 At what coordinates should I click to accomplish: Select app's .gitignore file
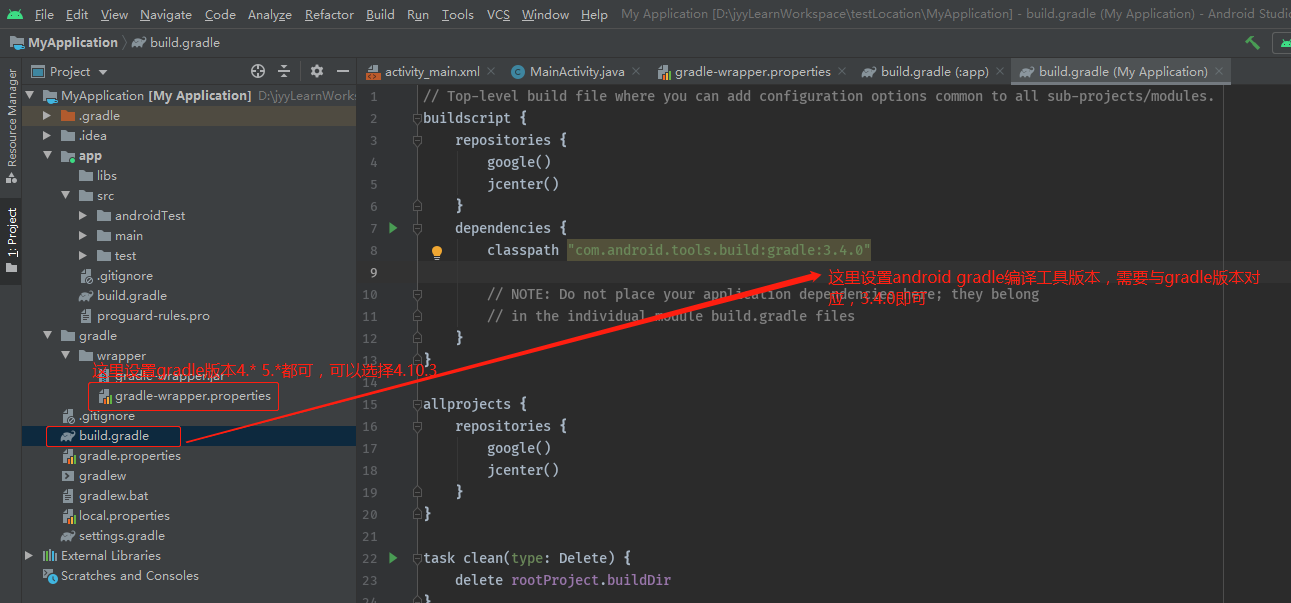pyautogui.click(x=115, y=276)
